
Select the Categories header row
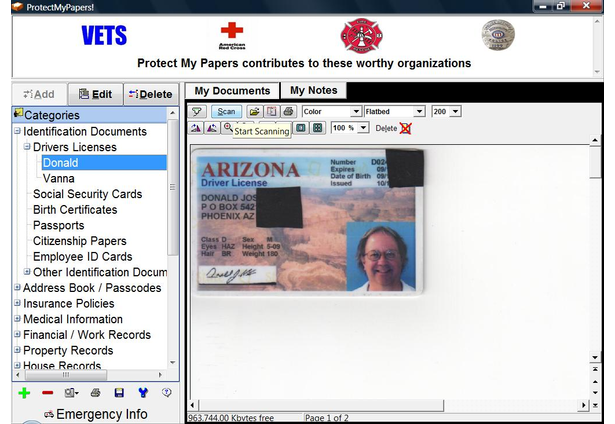(x=90, y=115)
